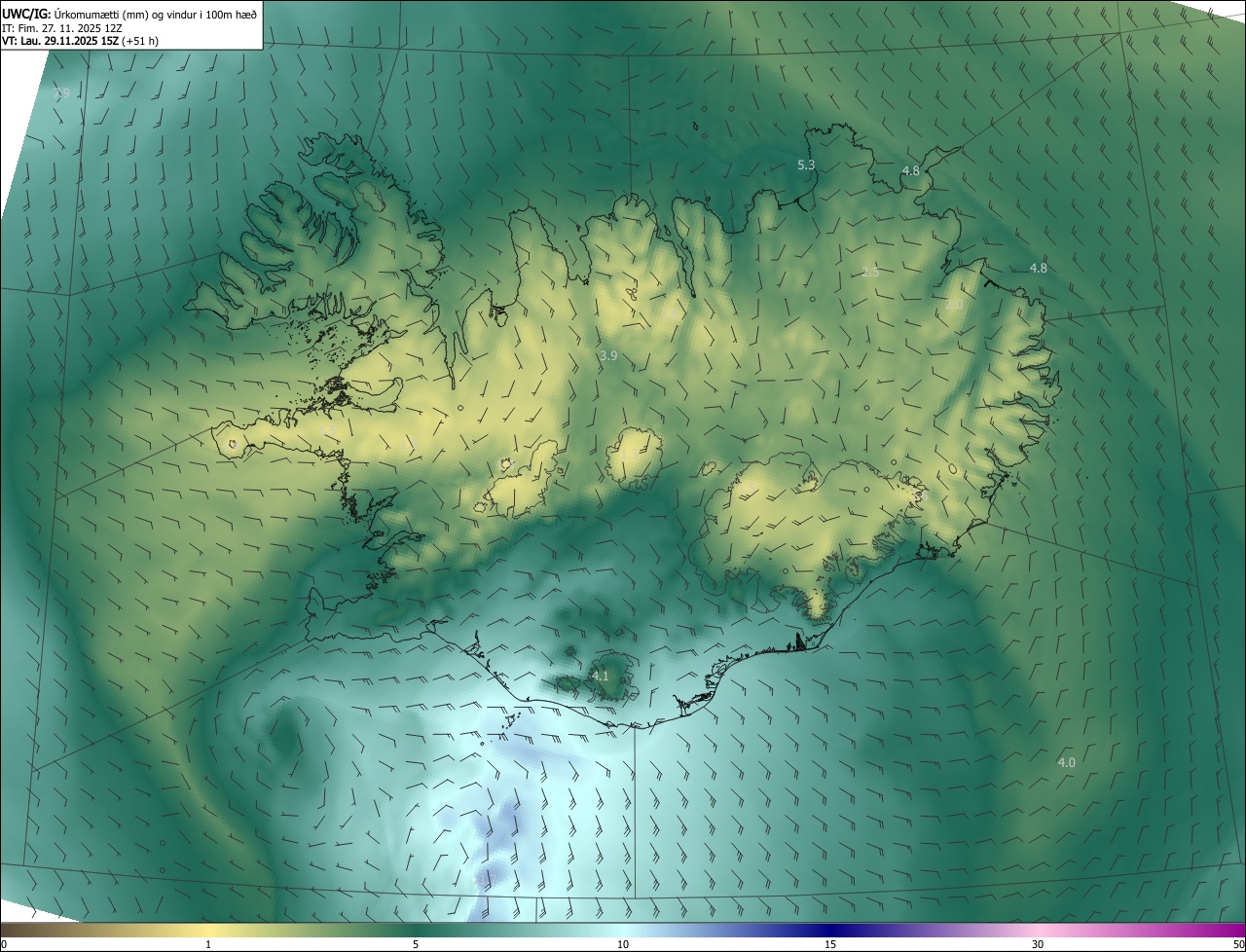
Task: Click the 4.8 value nearest the 5.3 label
Action: [x=910, y=170]
